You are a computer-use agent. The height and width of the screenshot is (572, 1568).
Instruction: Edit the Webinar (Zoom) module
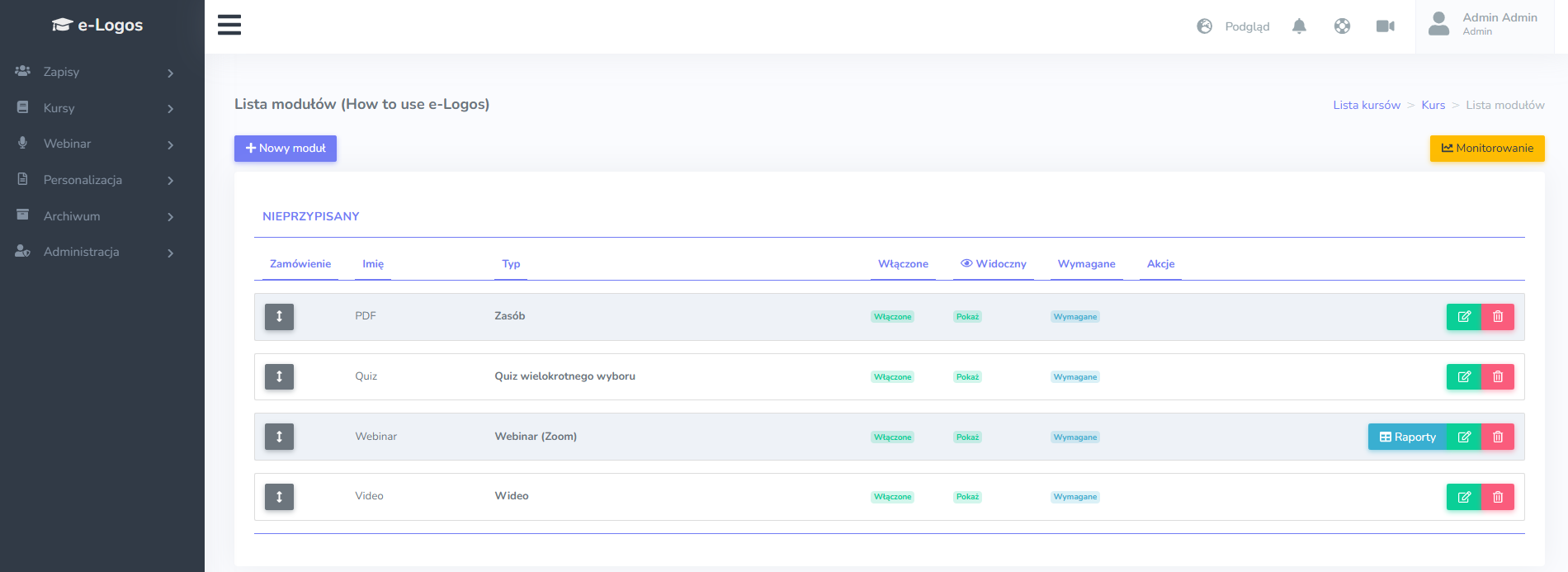(x=1464, y=437)
